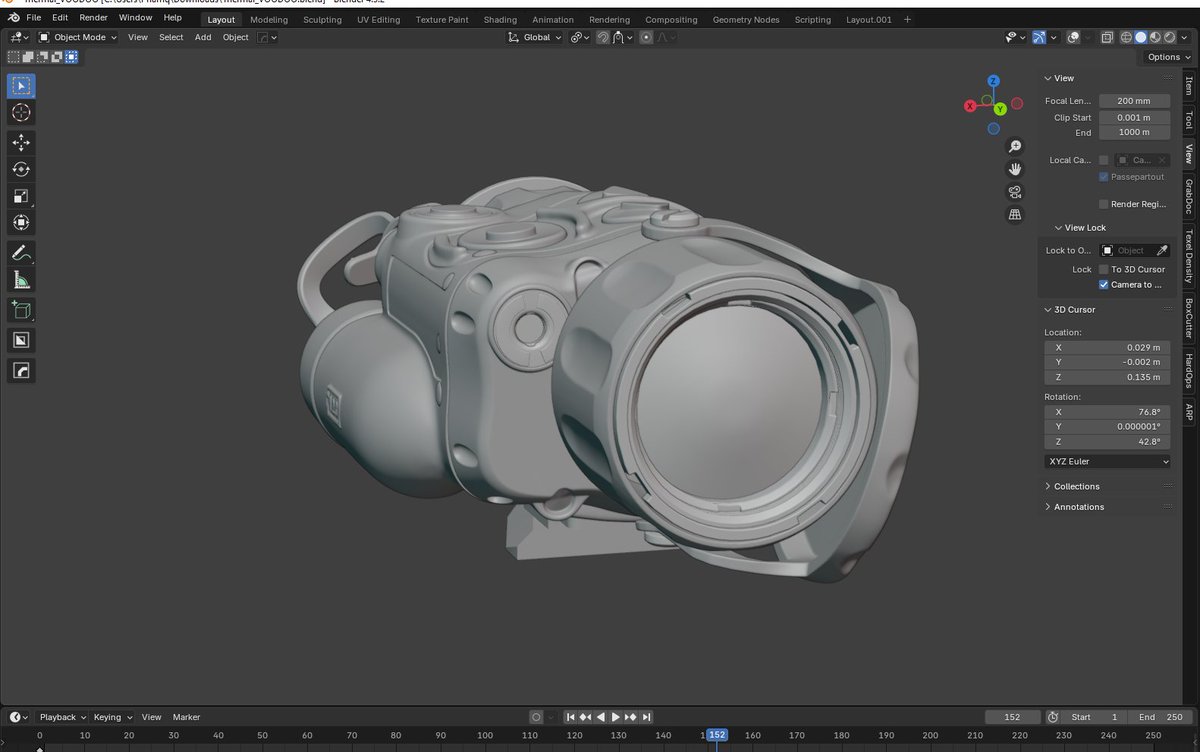Open the Object Mode dropdown
This screenshot has width=1200, height=752.
coord(78,37)
